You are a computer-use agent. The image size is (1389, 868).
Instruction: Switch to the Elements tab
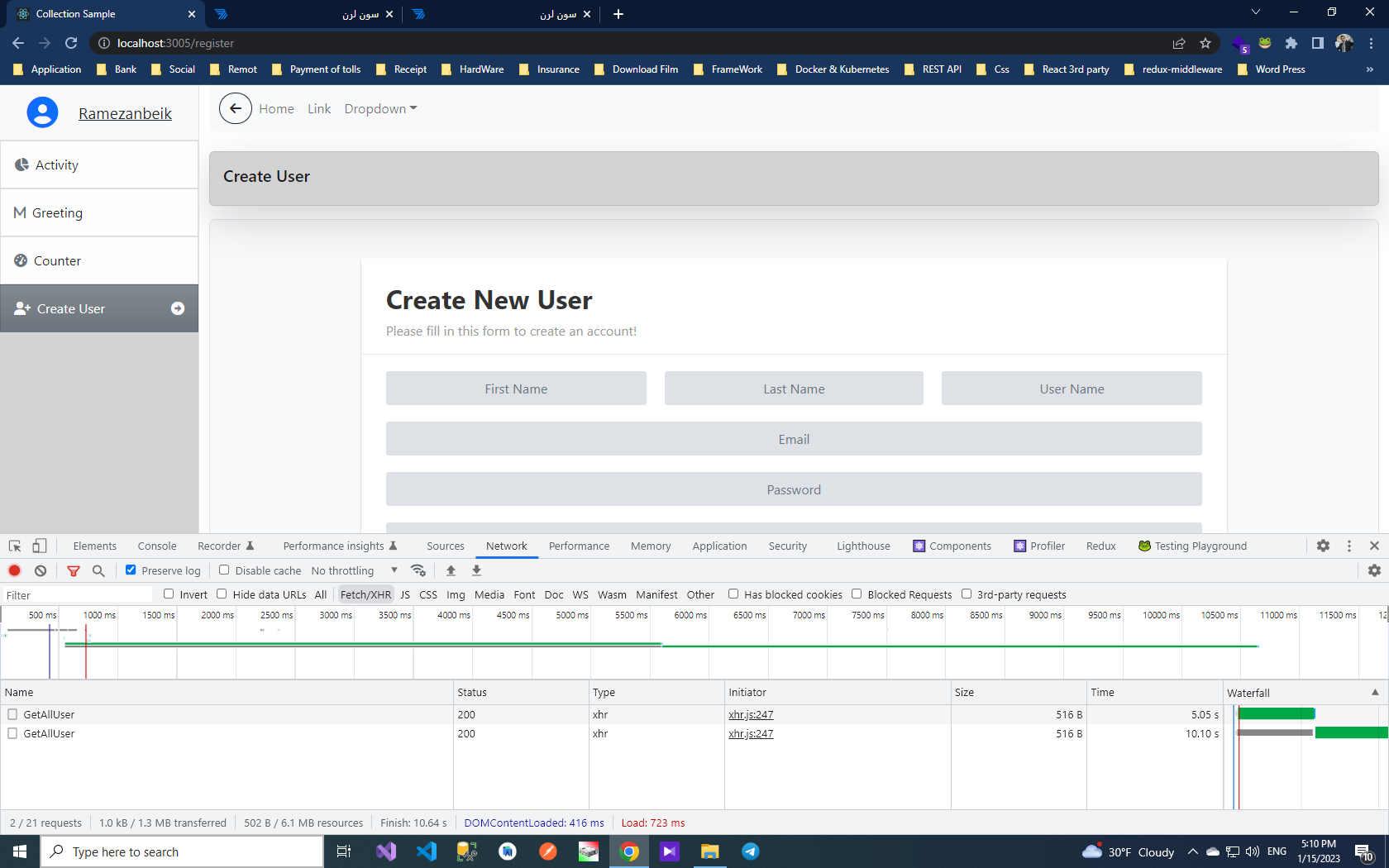(95, 546)
